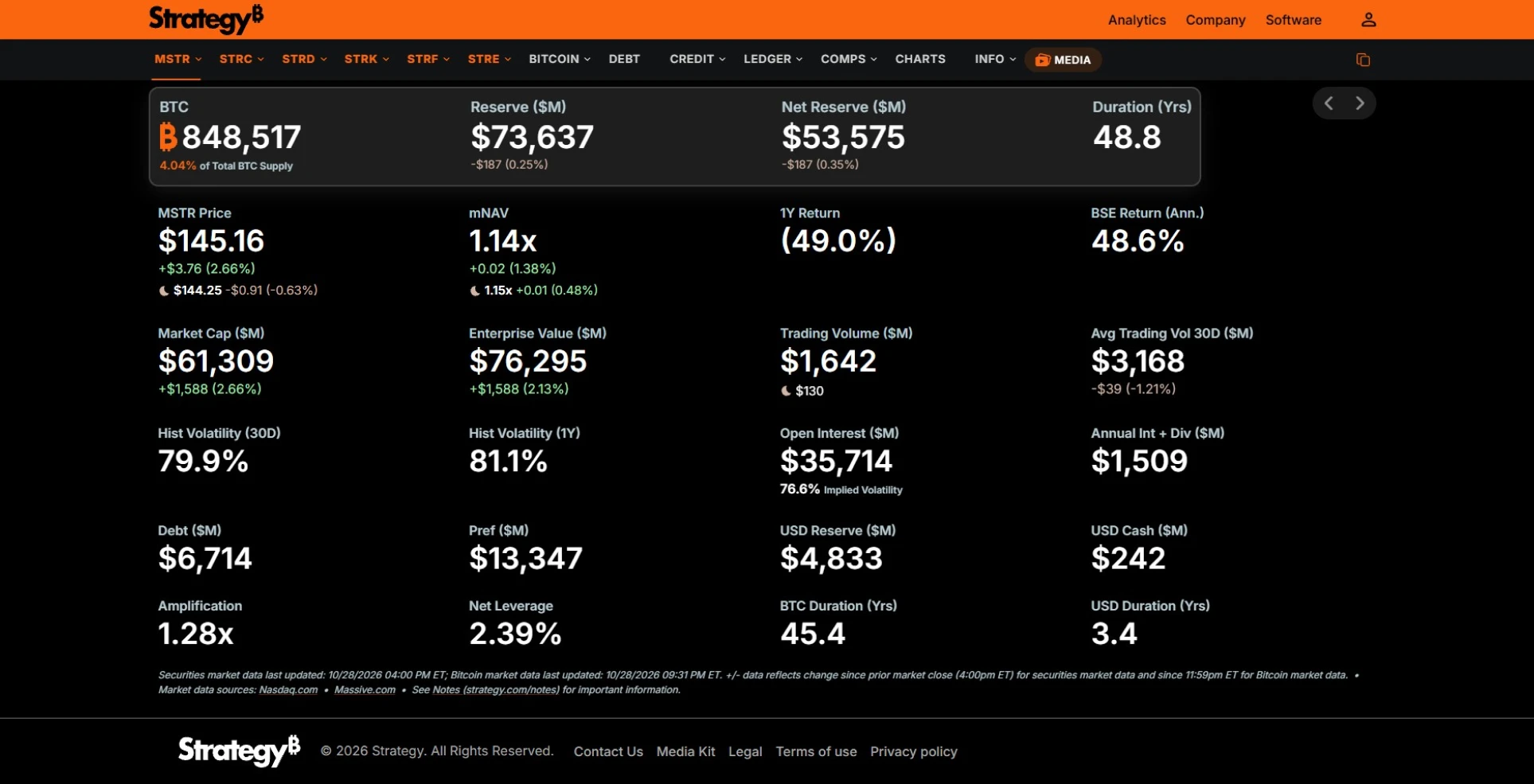Open the Legal footer link
Screen dimensions: 1534x784
(x=745, y=751)
